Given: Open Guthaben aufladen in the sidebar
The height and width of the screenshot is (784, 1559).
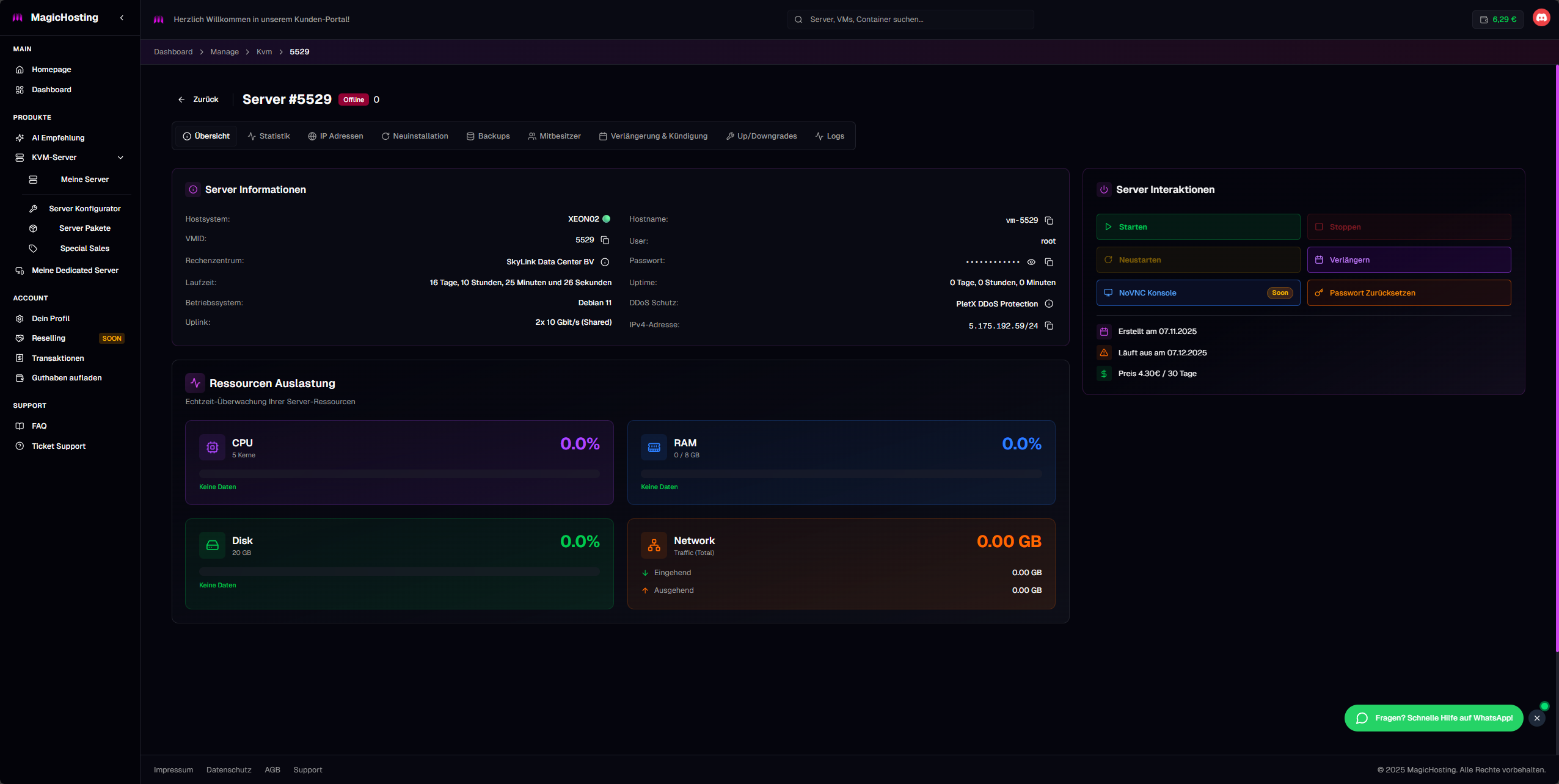Looking at the screenshot, I should pyautogui.click(x=67, y=377).
